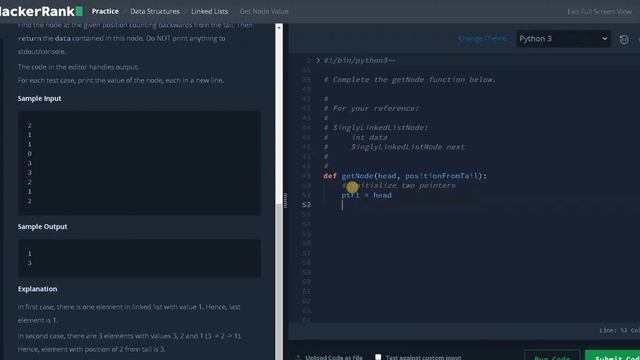Click line number 52 in the gutter

[306, 204]
